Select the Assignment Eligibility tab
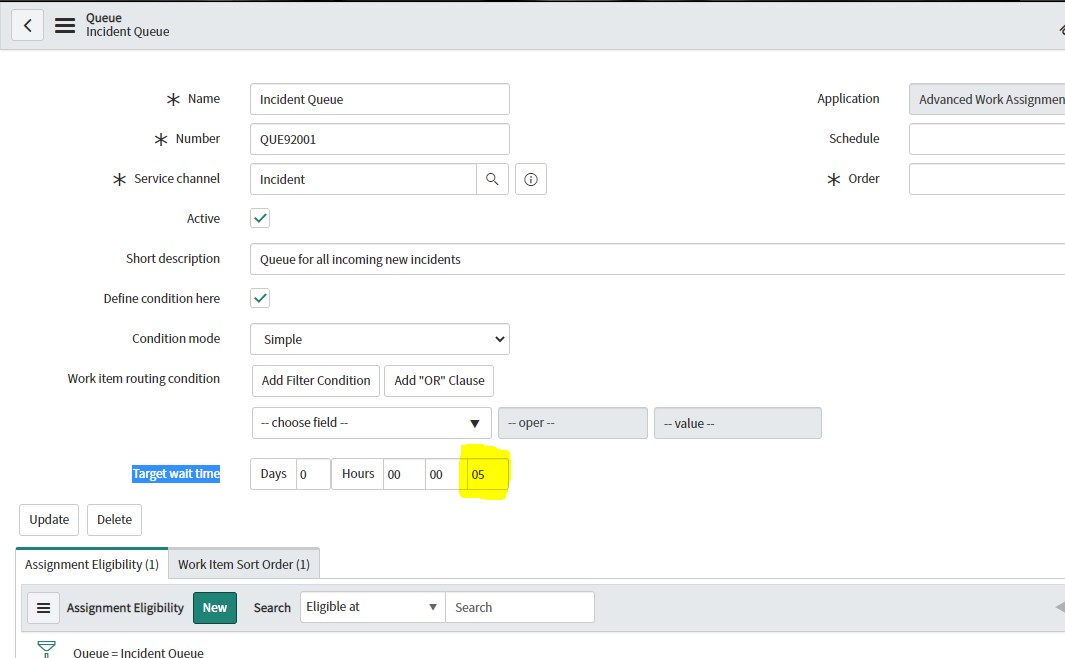The width and height of the screenshot is (1065, 658). pyautogui.click(x=91, y=563)
